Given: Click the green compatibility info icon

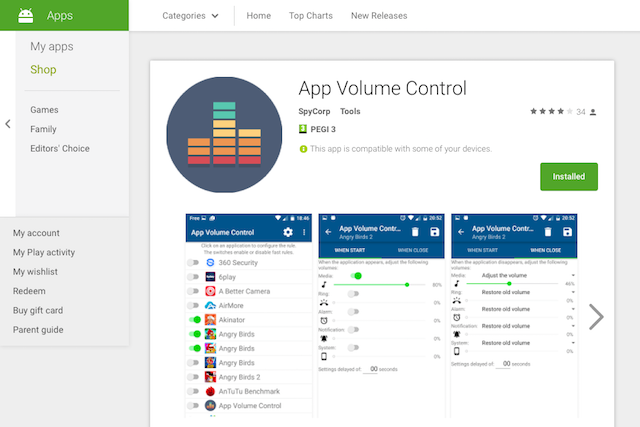Looking at the screenshot, I should click(303, 149).
